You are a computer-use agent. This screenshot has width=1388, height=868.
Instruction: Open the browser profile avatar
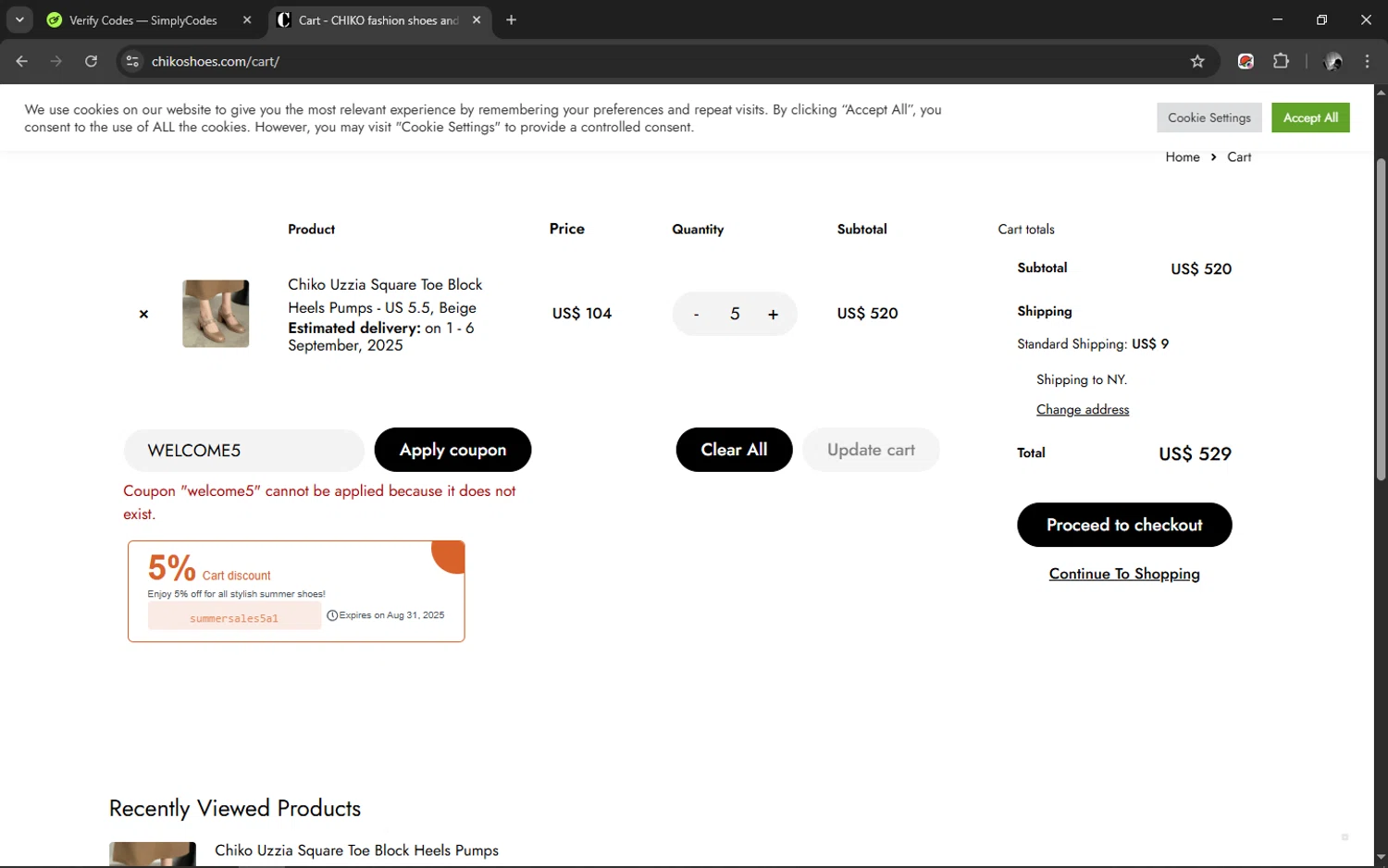coord(1333,61)
